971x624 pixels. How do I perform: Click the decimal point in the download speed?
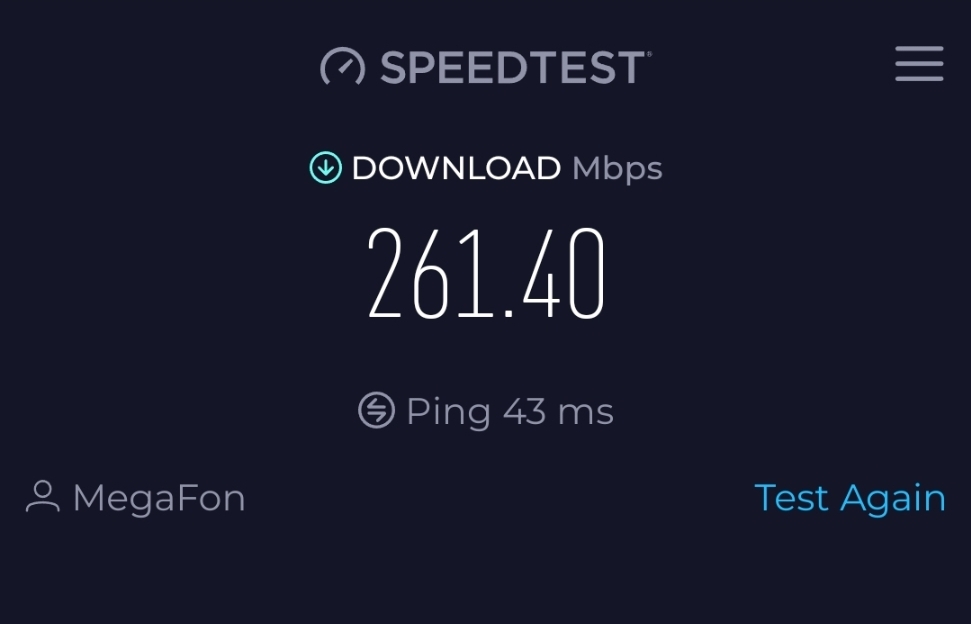click(510, 313)
